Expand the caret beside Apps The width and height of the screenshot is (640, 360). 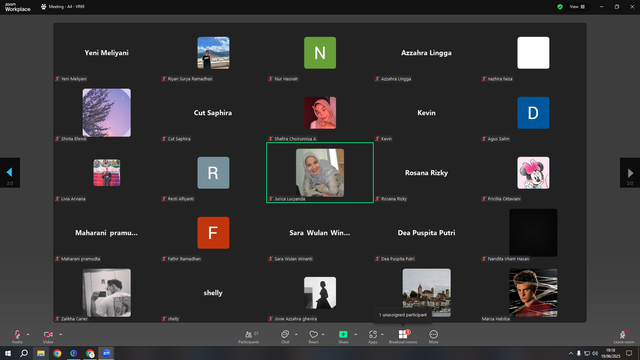tap(382, 334)
